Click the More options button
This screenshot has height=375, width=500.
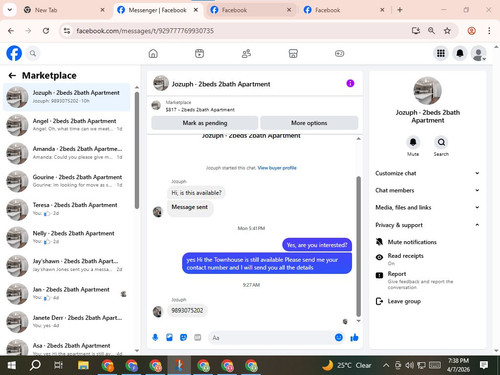[x=309, y=123]
